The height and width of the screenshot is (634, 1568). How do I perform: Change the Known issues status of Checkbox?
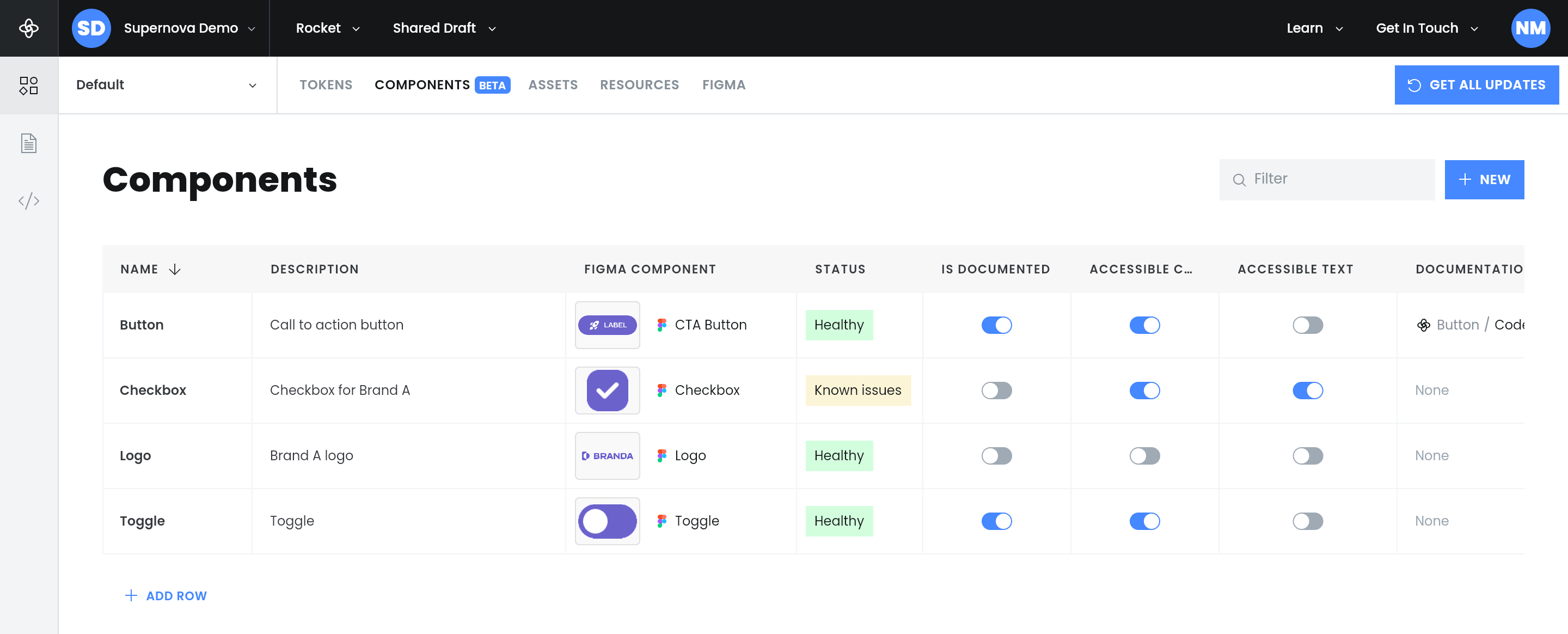pyautogui.click(x=857, y=391)
